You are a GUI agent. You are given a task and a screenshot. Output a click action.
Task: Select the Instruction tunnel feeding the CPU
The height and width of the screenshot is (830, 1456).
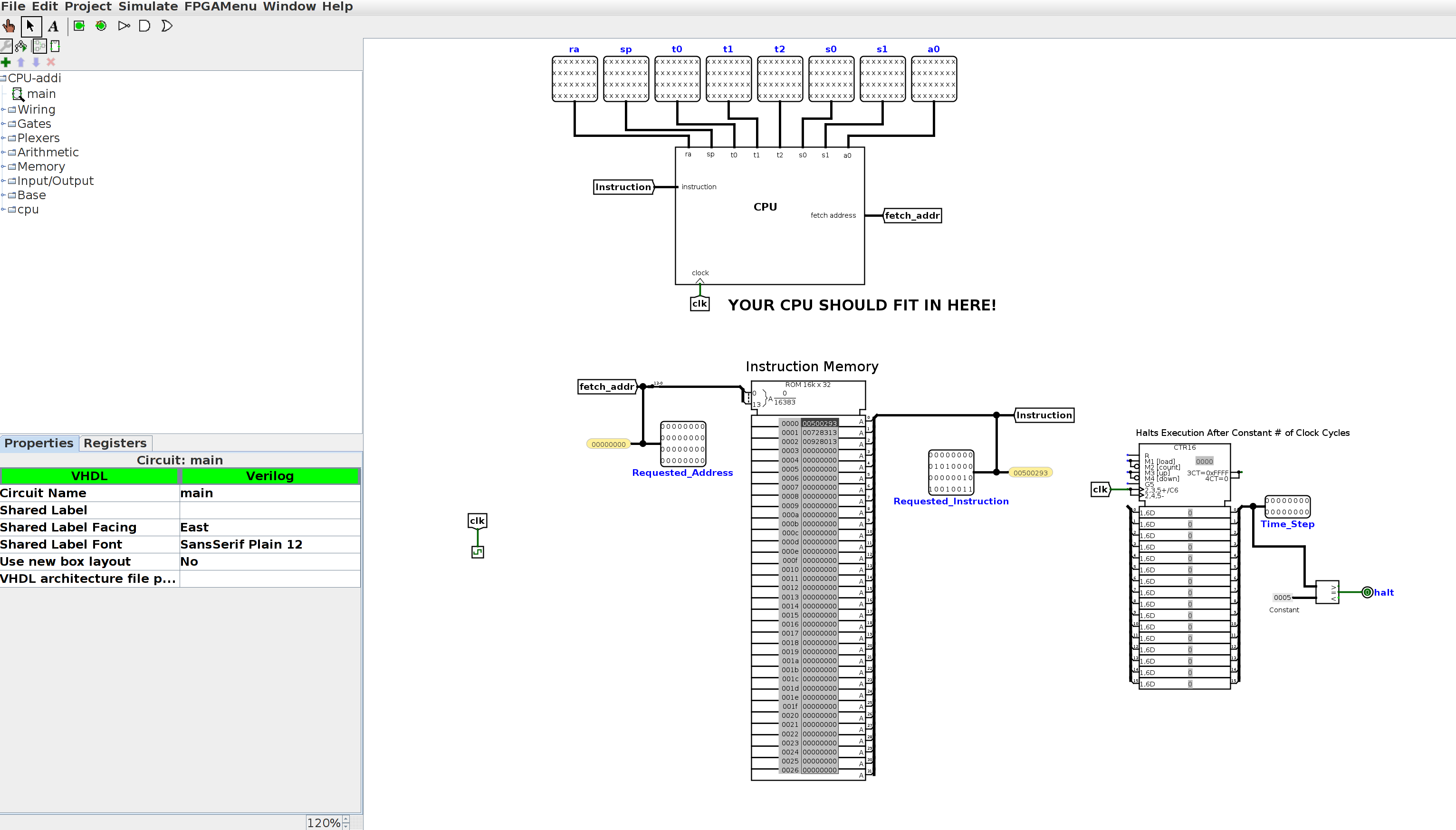pos(623,187)
